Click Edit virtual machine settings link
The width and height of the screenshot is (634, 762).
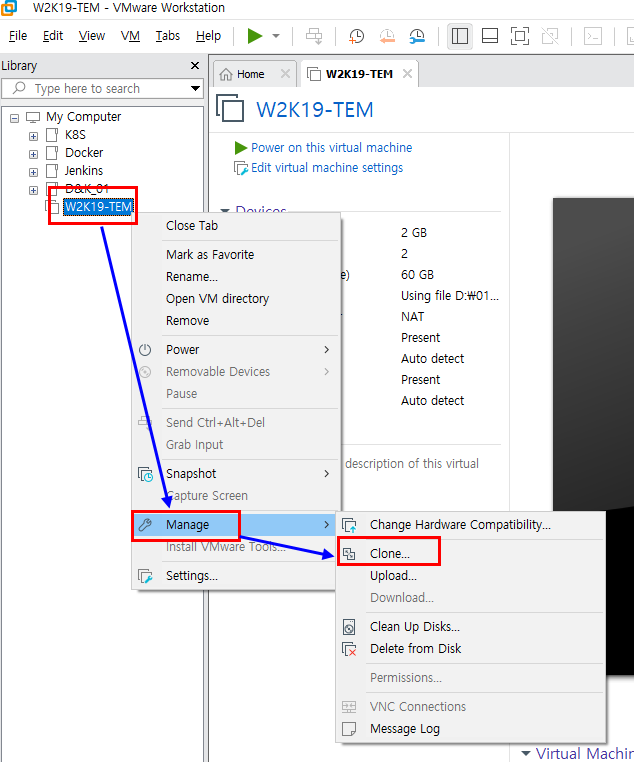(x=327, y=168)
